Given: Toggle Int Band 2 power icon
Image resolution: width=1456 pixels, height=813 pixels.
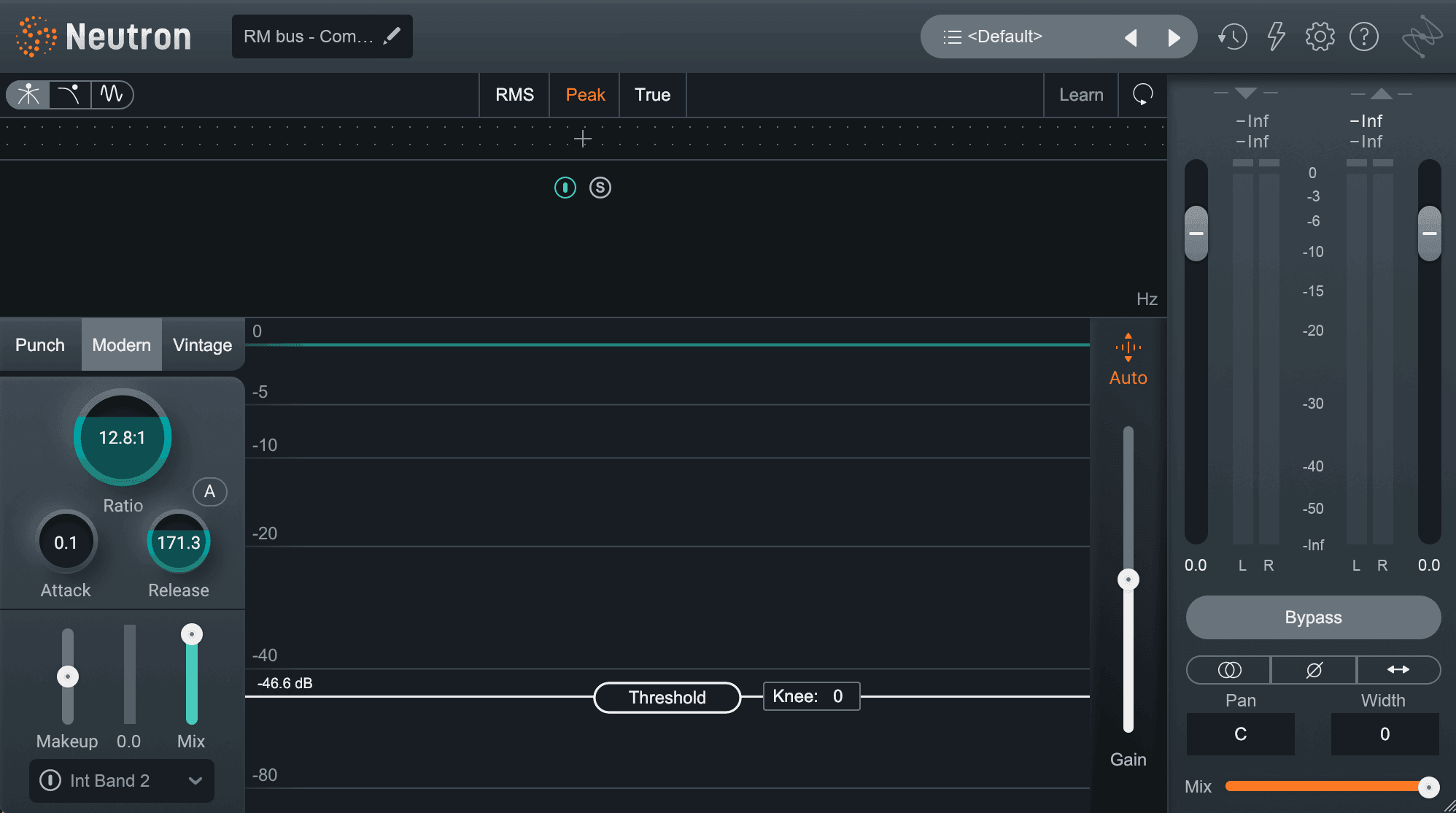Looking at the screenshot, I should click(50, 780).
